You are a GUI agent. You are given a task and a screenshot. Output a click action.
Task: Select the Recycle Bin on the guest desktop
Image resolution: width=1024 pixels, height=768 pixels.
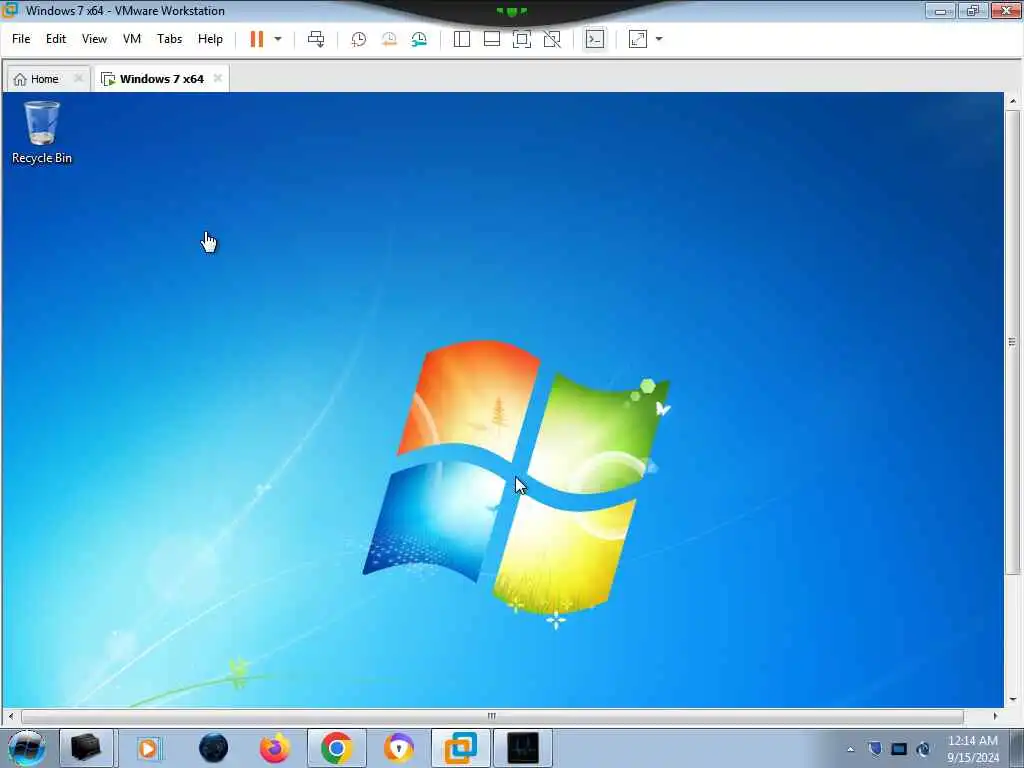click(42, 133)
